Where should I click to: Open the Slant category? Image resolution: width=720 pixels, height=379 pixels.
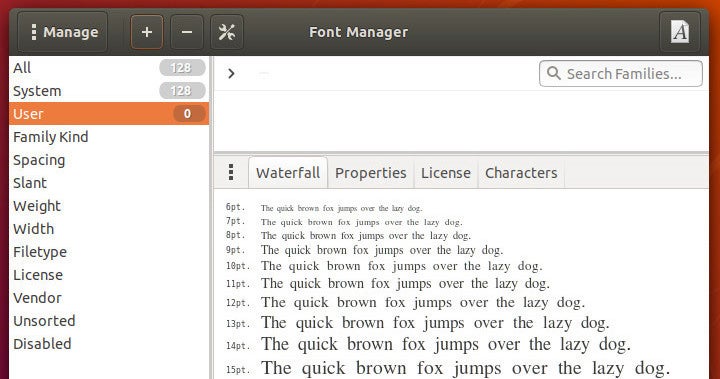(109, 182)
